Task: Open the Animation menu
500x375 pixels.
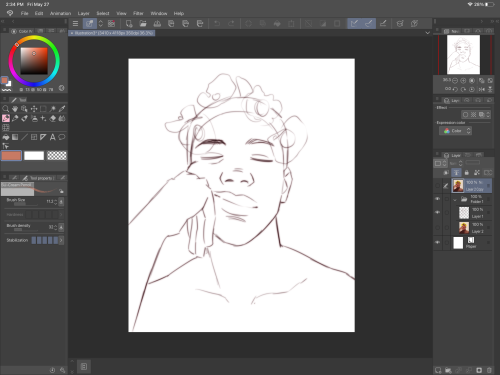Action: [60, 13]
